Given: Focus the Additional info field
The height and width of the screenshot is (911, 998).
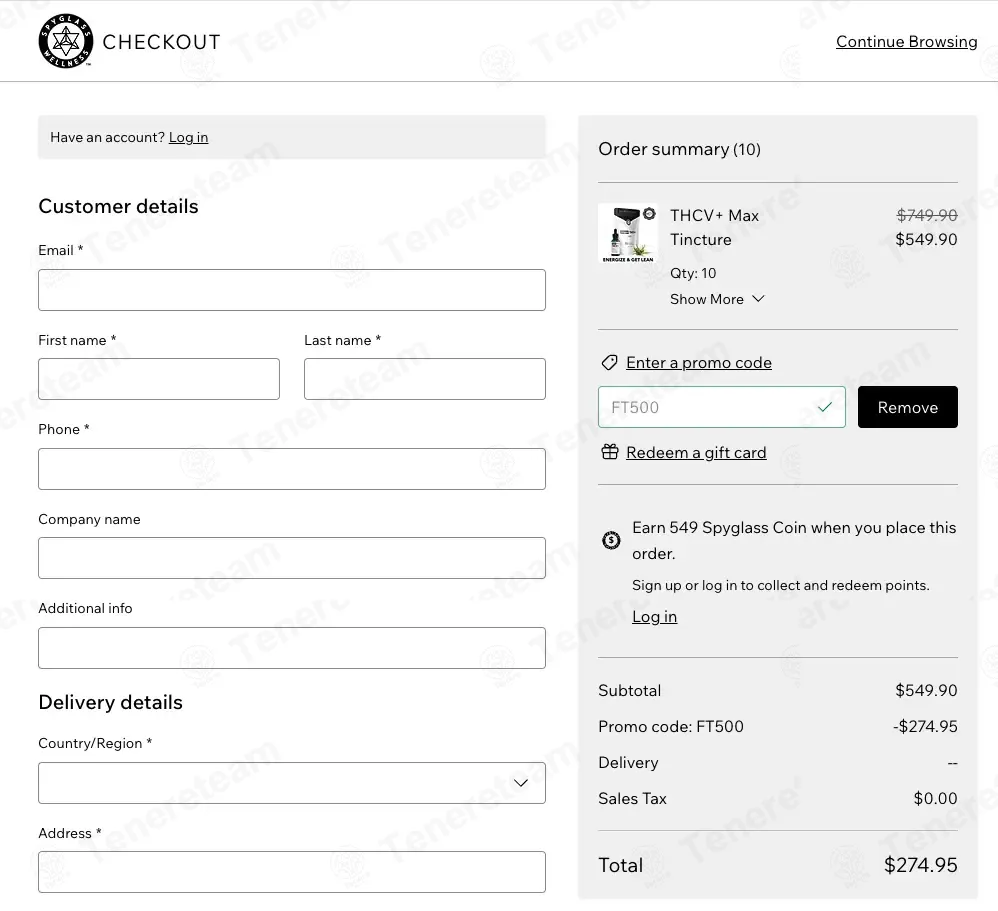Looking at the screenshot, I should pyautogui.click(x=292, y=647).
